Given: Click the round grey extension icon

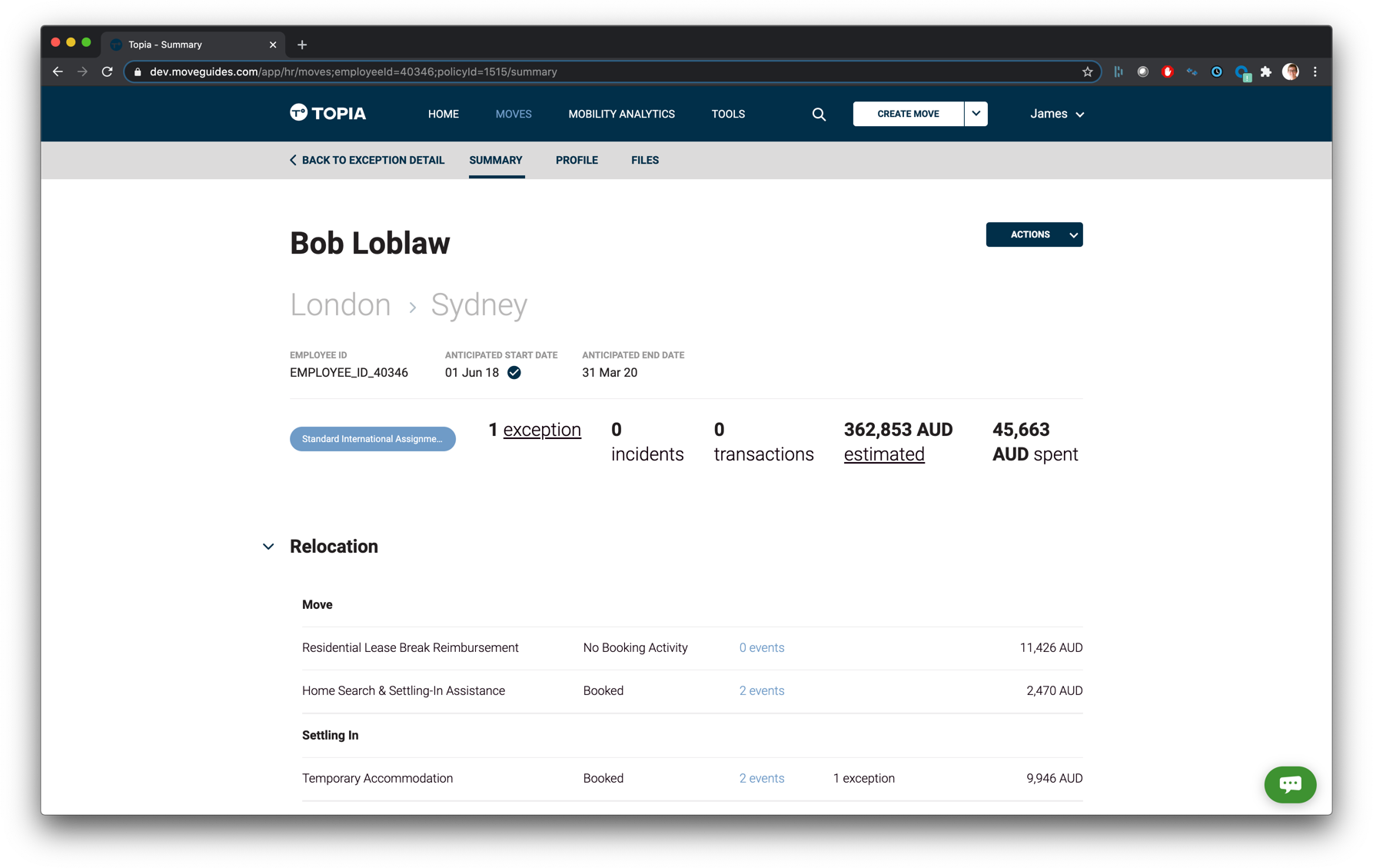Looking at the screenshot, I should click(x=1142, y=72).
